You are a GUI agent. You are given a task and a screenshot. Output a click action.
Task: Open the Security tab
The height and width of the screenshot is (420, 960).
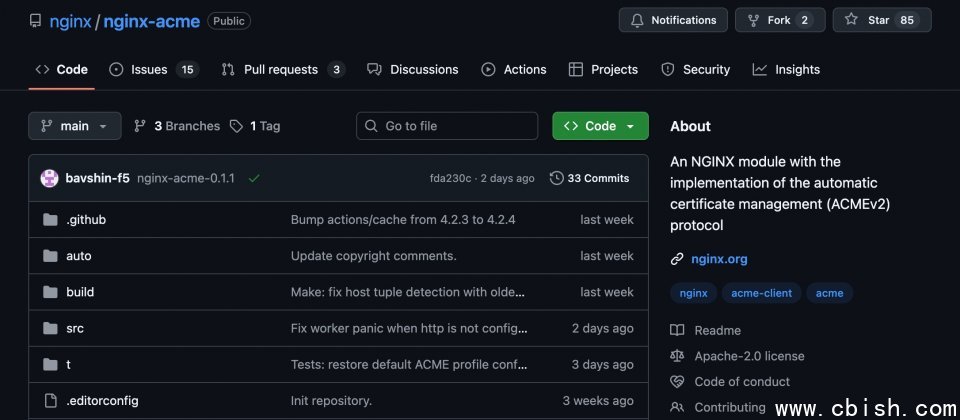696,70
